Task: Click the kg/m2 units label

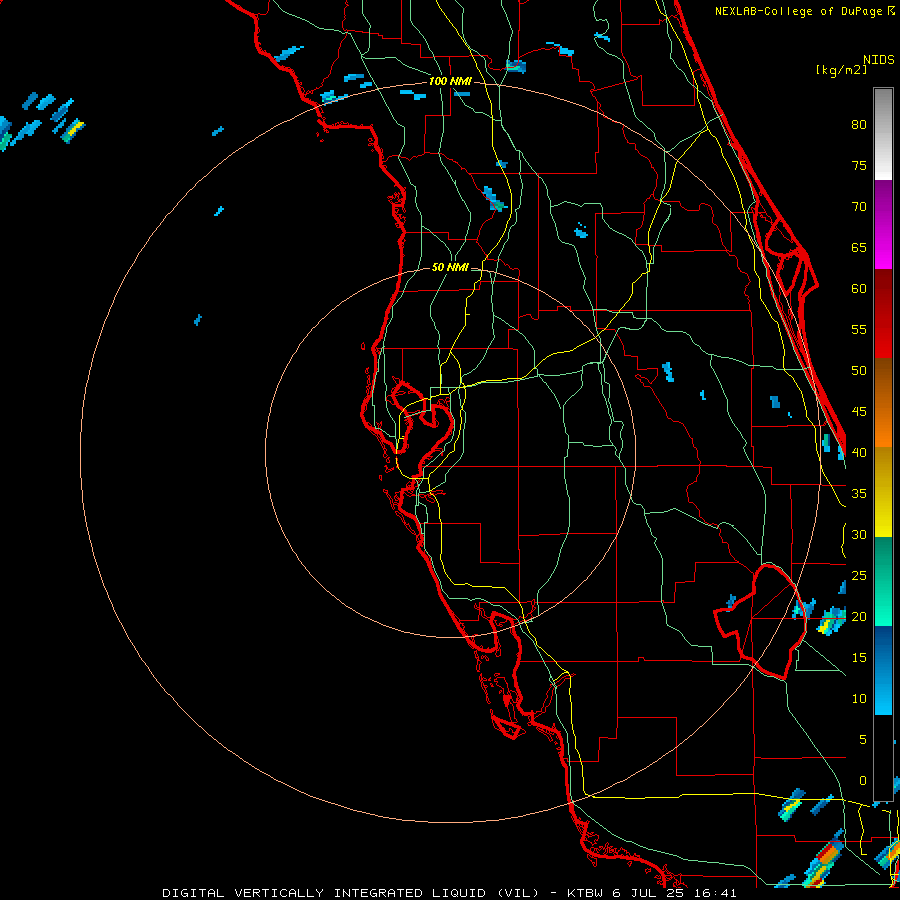Action: pos(841,69)
